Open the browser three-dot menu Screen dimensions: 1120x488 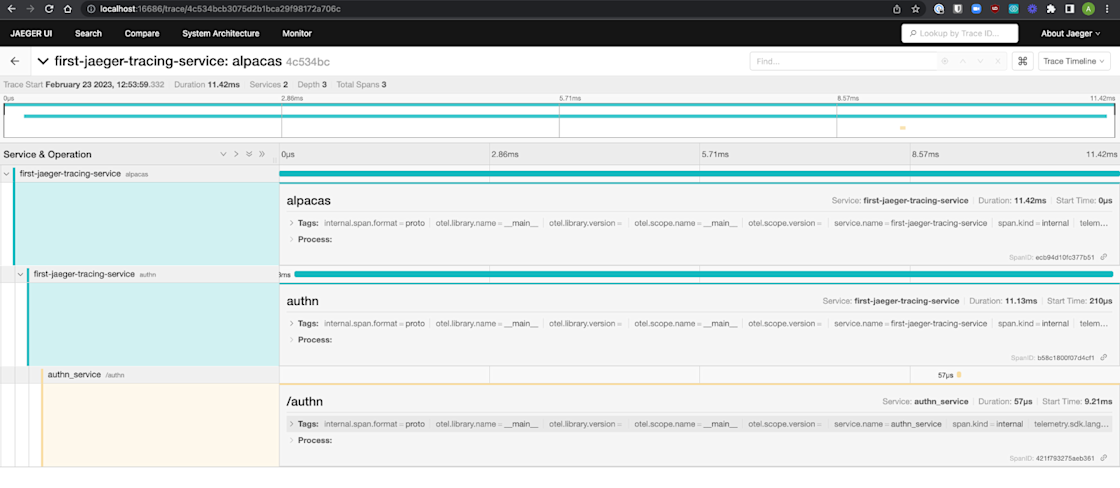click(1108, 9)
